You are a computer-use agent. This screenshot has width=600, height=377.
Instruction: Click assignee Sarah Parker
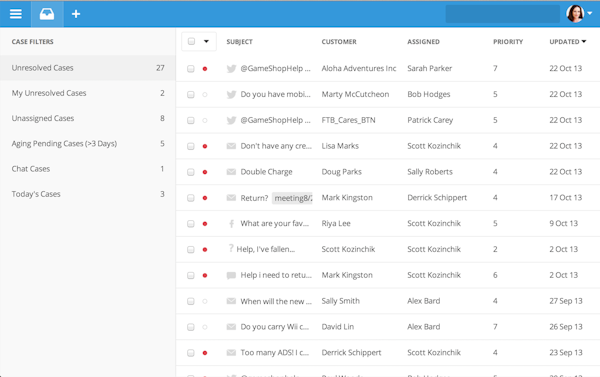click(429, 68)
